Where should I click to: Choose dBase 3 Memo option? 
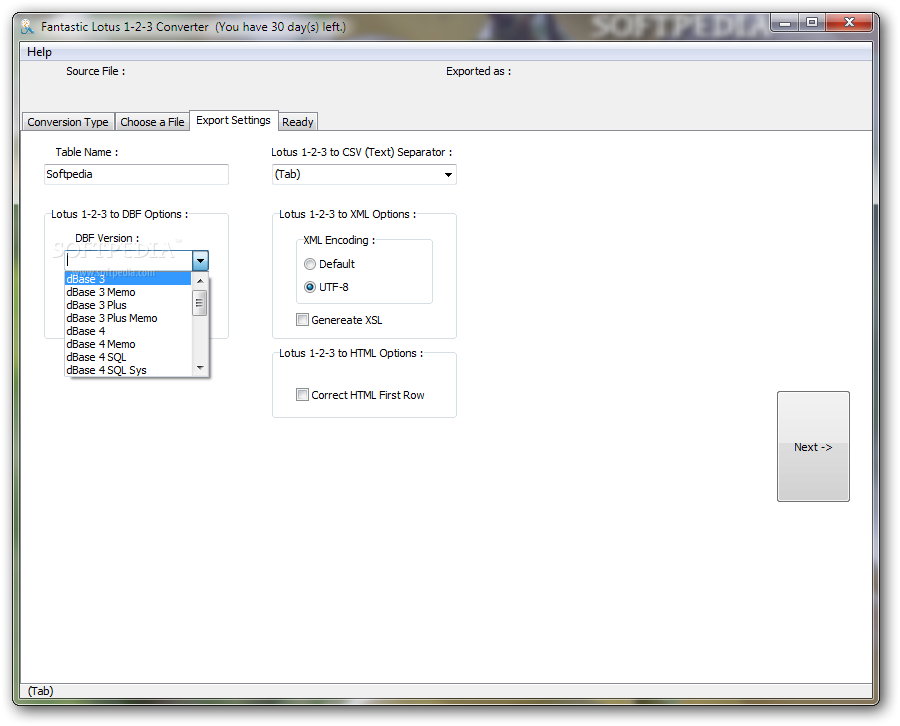click(127, 292)
